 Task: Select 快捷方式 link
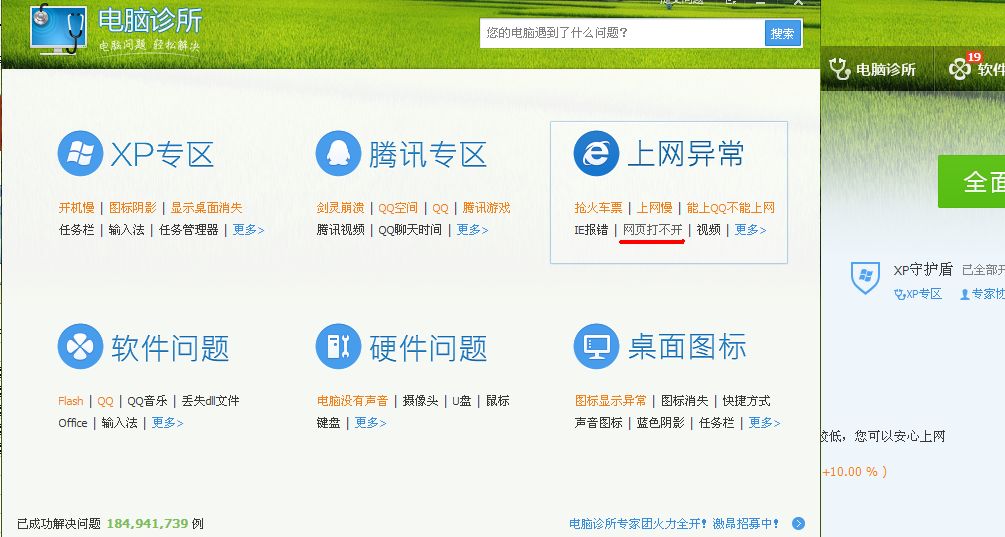(746, 401)
